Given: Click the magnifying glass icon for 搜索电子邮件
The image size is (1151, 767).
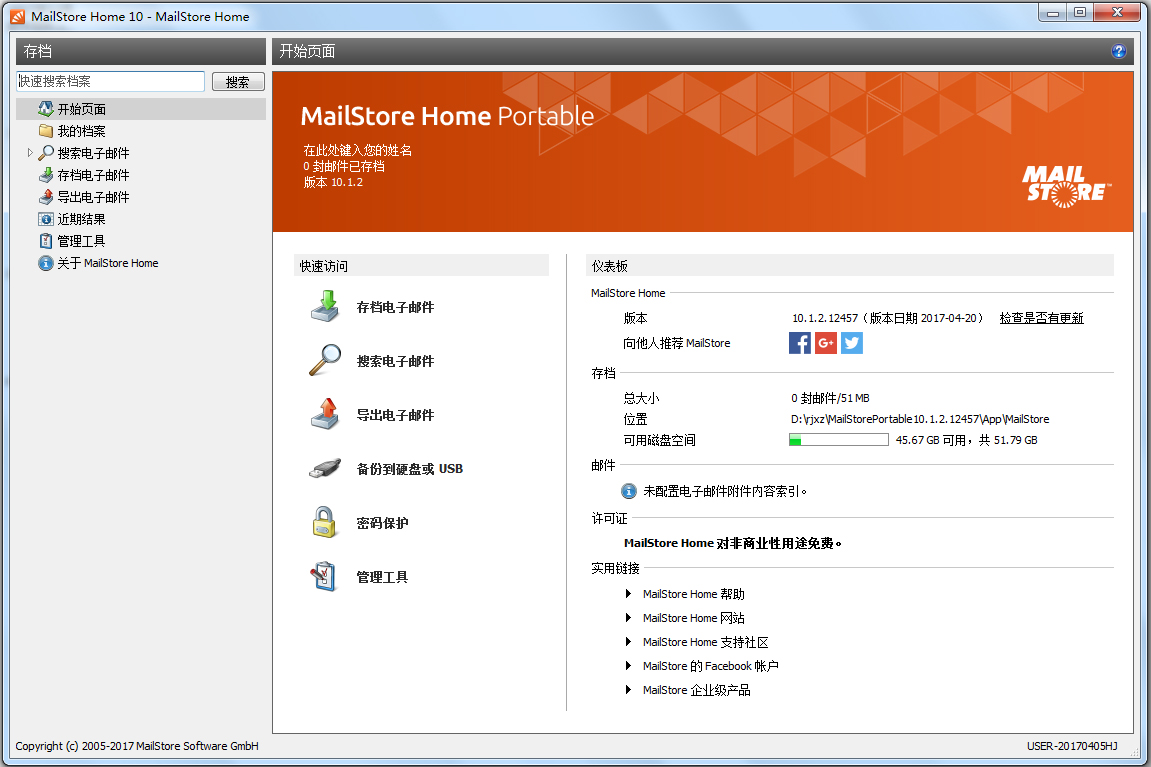Looking at the screenshot, I should [x=325, y=361].
